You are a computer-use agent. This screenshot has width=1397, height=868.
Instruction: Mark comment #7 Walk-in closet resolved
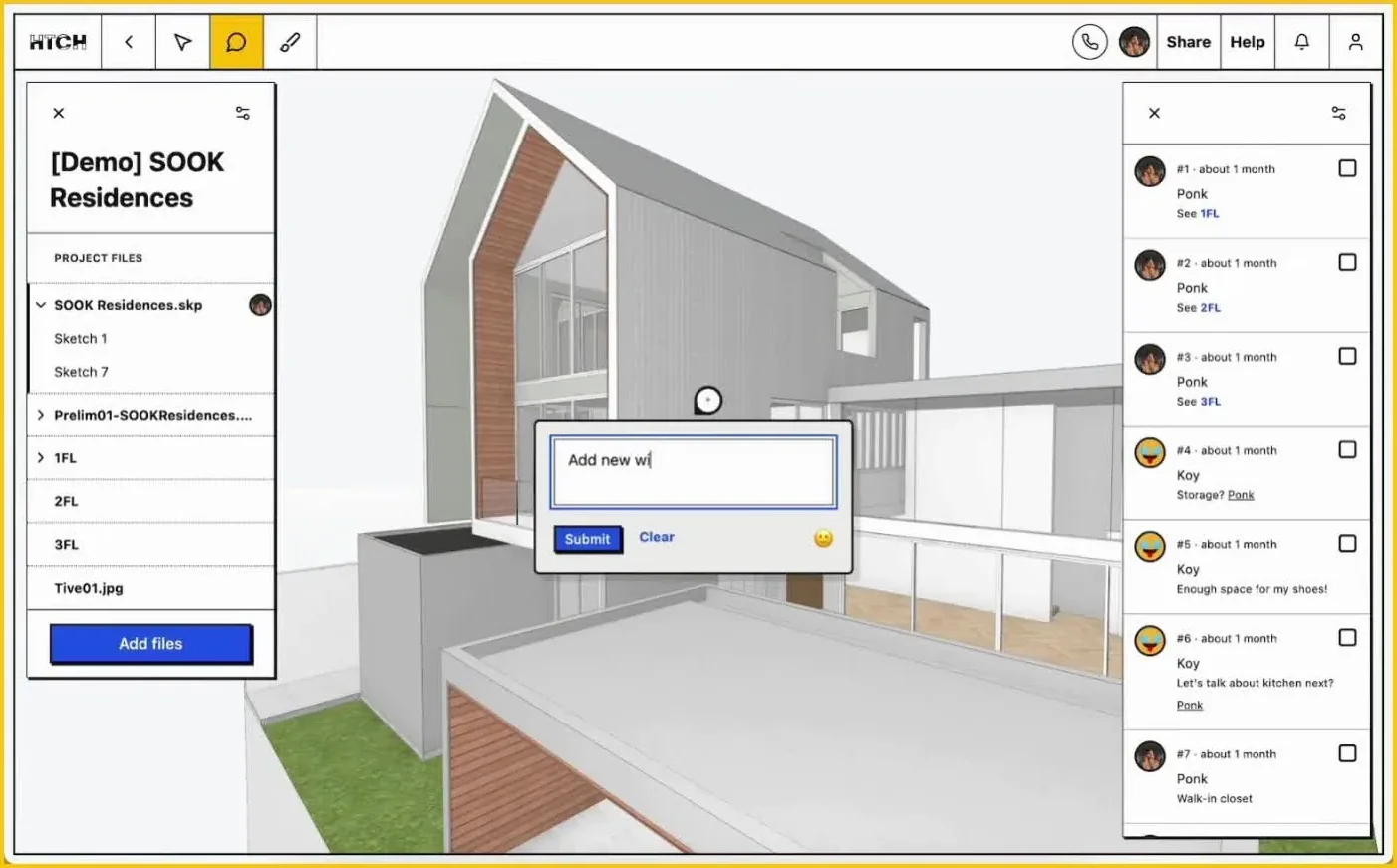tap(1347, 753)
